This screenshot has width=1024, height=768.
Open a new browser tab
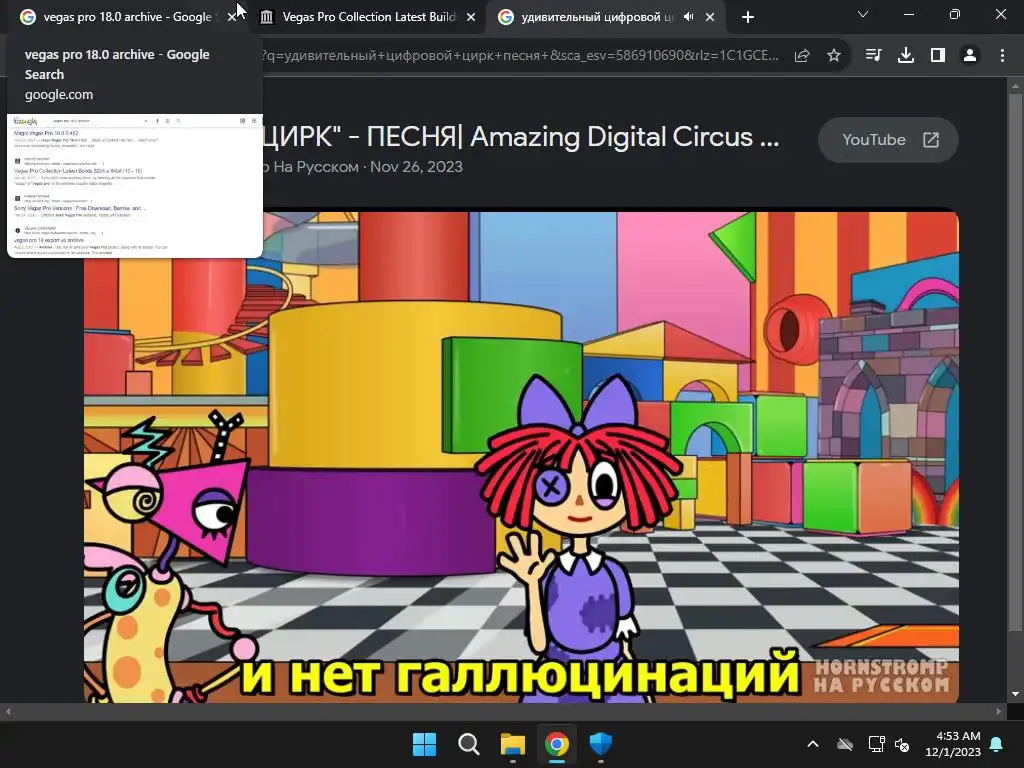click(x=748, y=18)
